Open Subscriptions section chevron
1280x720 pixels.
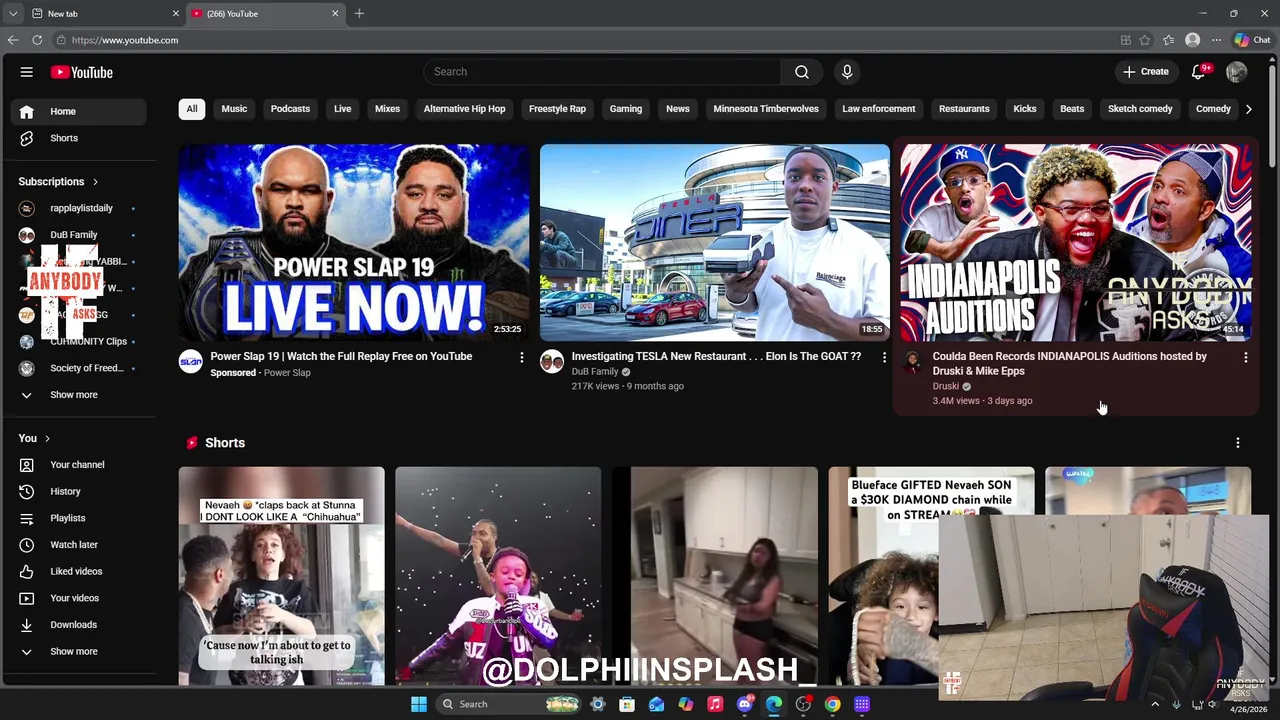pyautogui.click(x=95, y=182)
